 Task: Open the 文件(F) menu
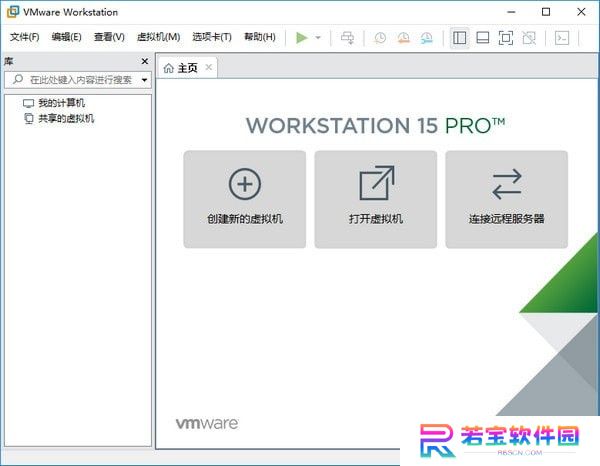point(24,37)
